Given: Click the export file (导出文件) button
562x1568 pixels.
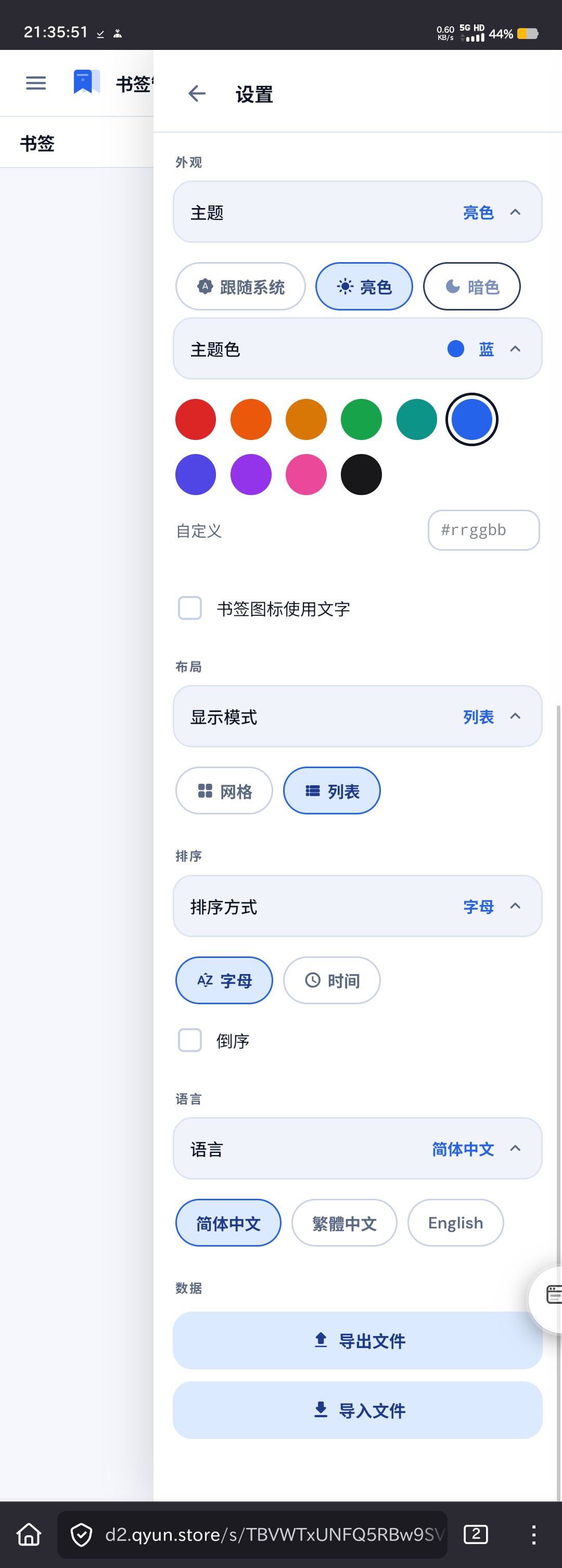Looking at the screenshot, I should [358, 1340].
